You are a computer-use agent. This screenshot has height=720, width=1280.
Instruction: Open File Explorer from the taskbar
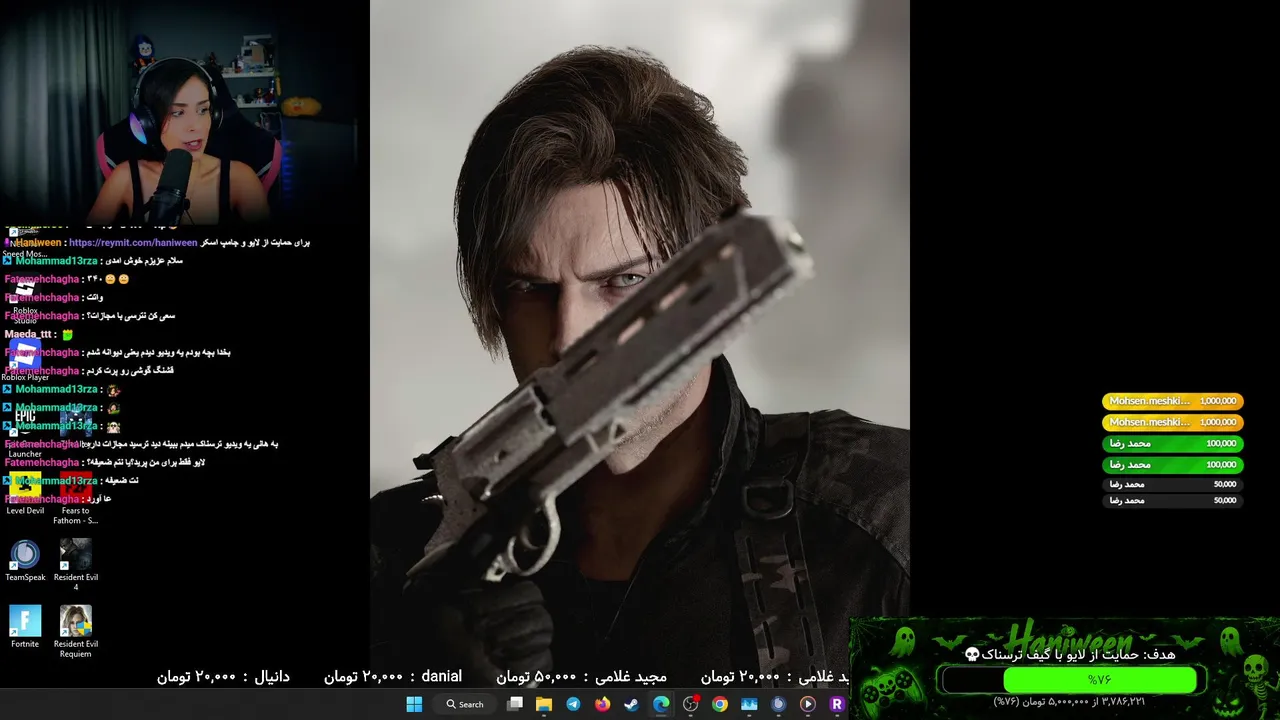pos(544,704)
